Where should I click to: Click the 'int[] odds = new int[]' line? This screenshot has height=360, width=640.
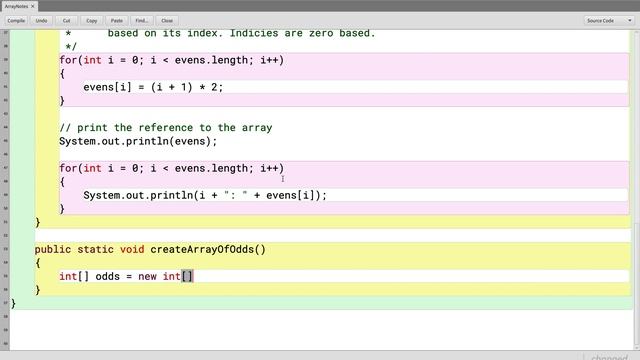tap(126, 276)
